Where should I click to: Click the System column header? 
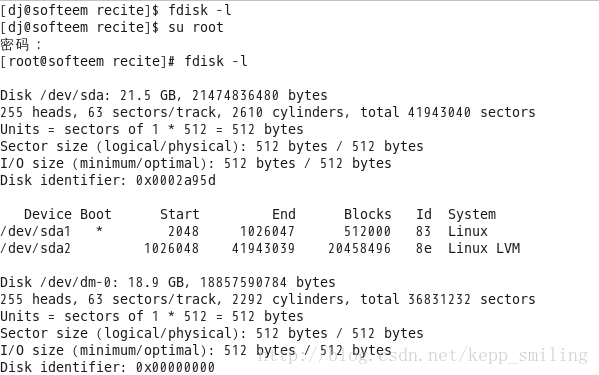pos(472,215)
